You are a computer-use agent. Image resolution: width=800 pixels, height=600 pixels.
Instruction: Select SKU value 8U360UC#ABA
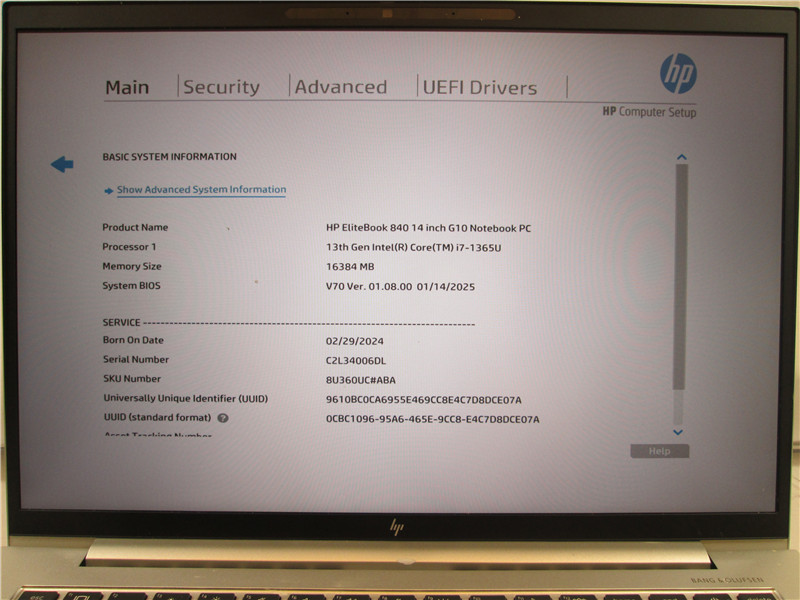coord(361,380)
